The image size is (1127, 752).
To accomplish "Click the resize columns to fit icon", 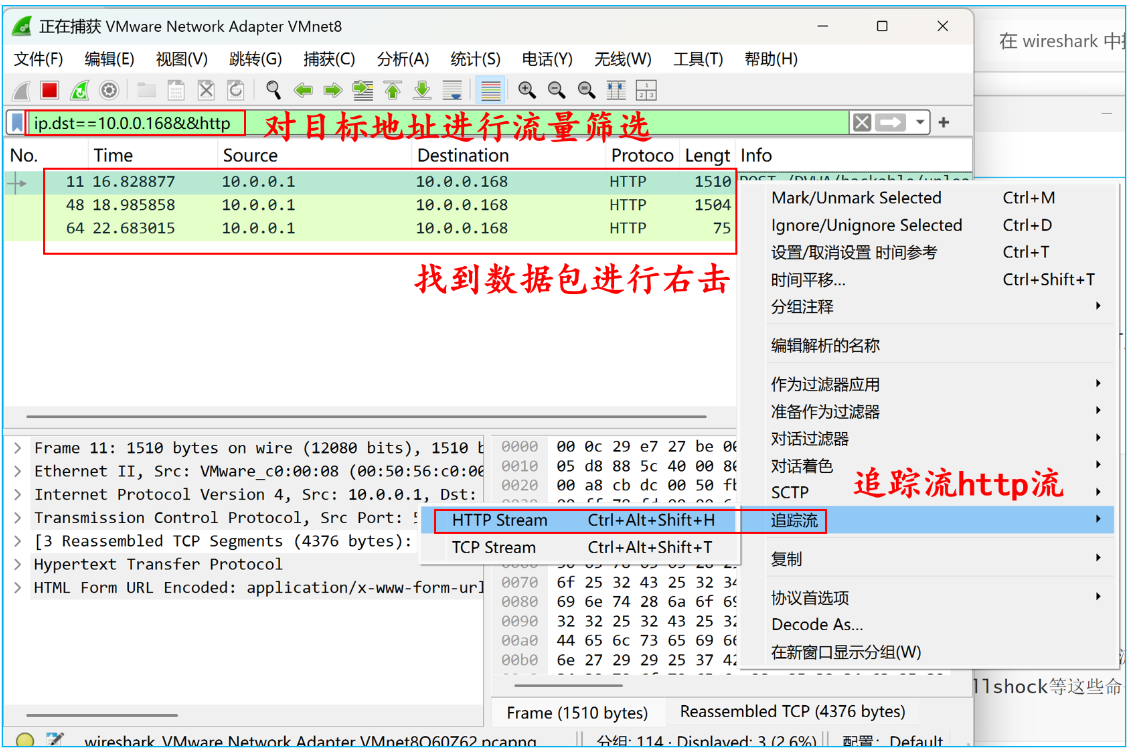I will pyautogui.click(x=617, y=91).
